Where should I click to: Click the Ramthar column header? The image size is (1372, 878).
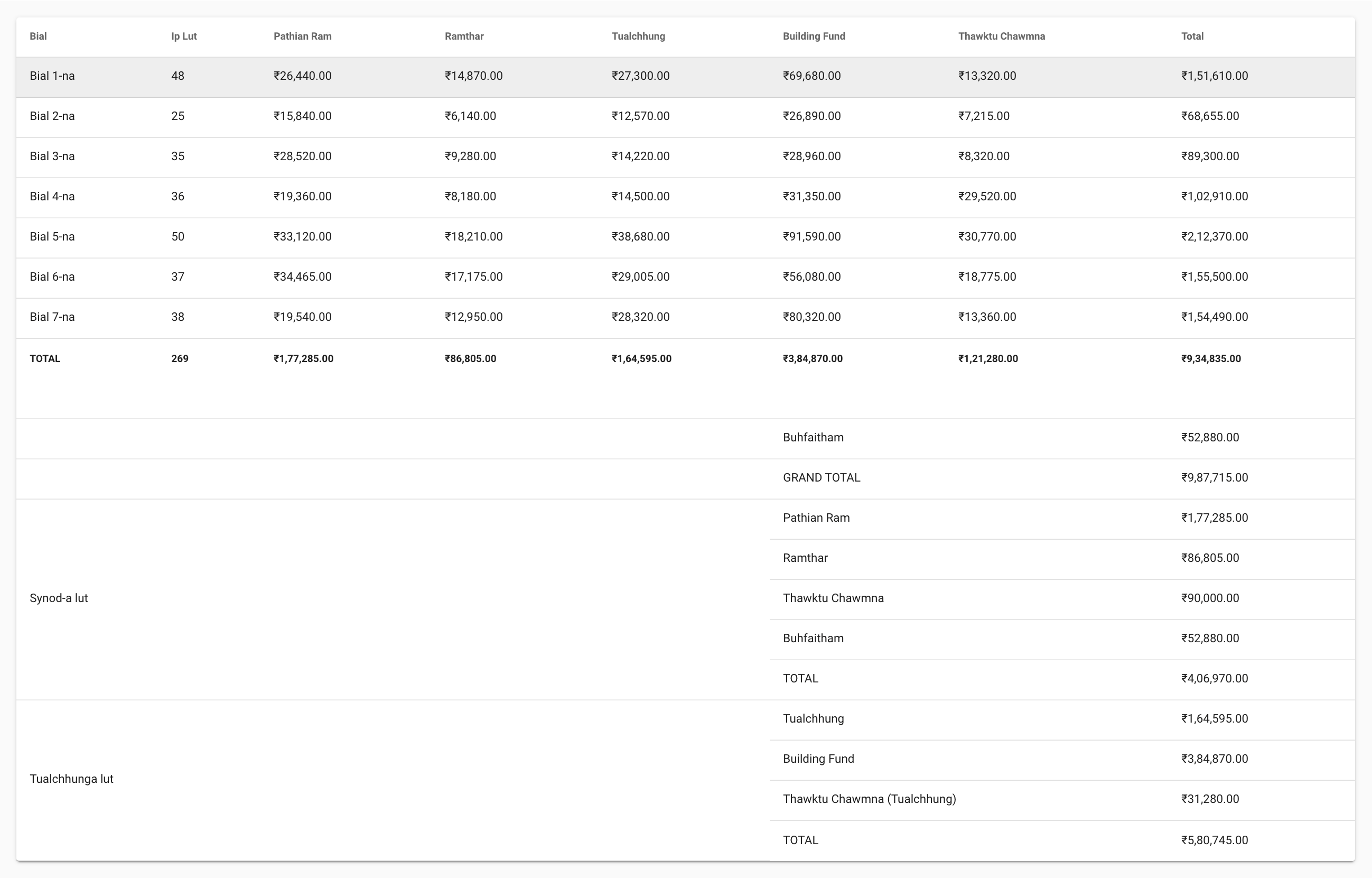point(464,36)
